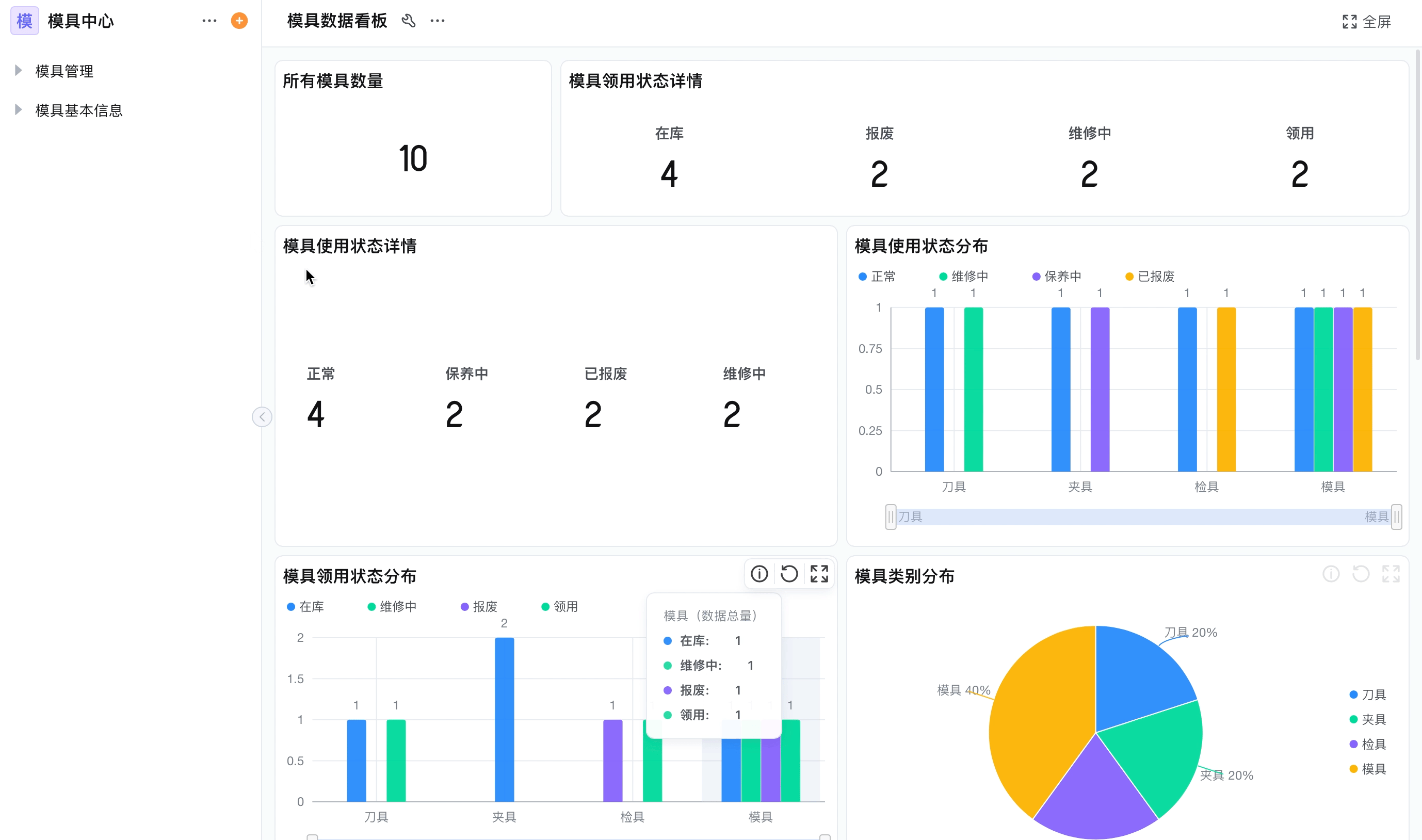Click the 在库 count in 模具领用状态详情

[669, 174]
